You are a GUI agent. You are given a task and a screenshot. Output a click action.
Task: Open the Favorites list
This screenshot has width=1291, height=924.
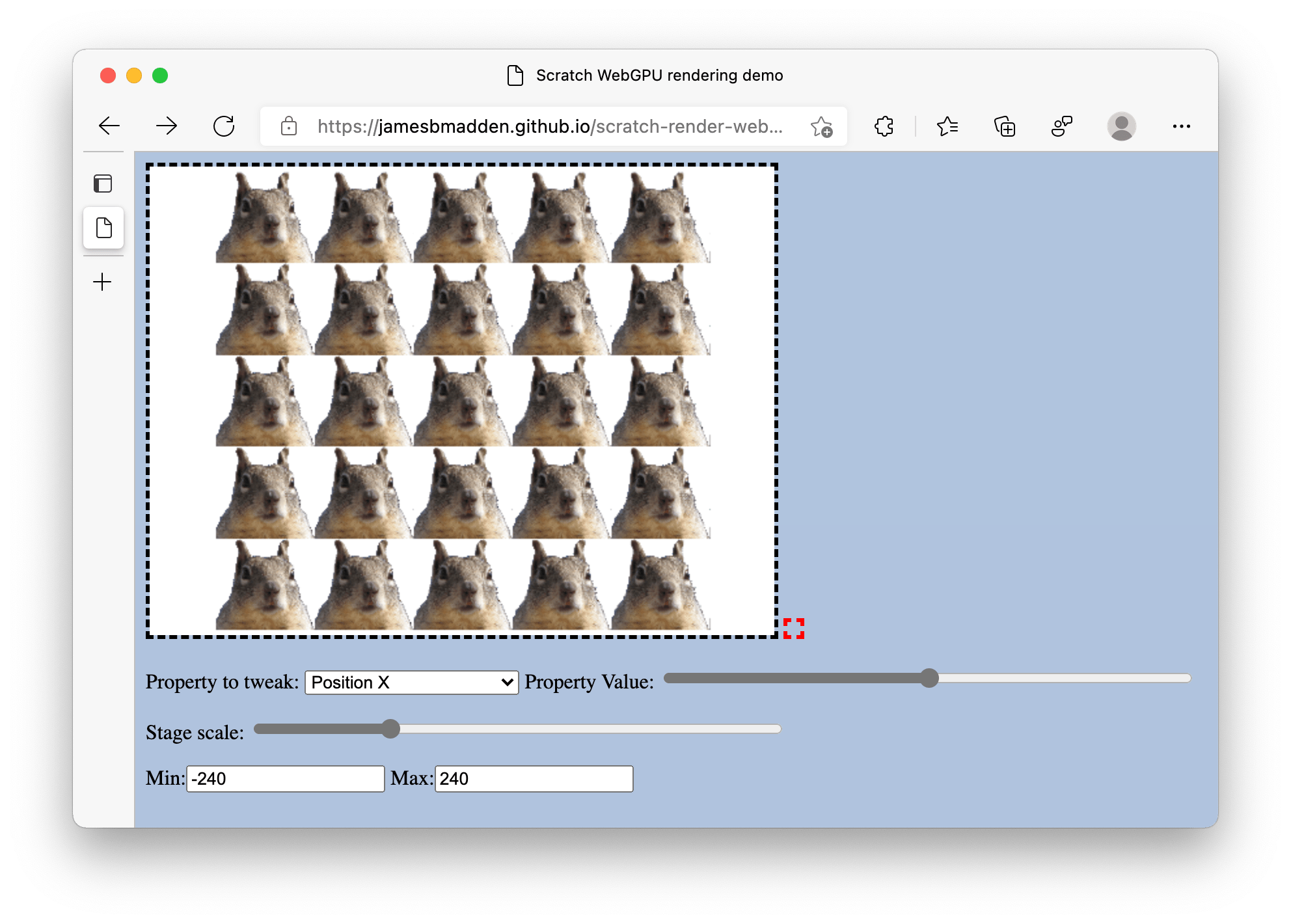pos(947,126)
